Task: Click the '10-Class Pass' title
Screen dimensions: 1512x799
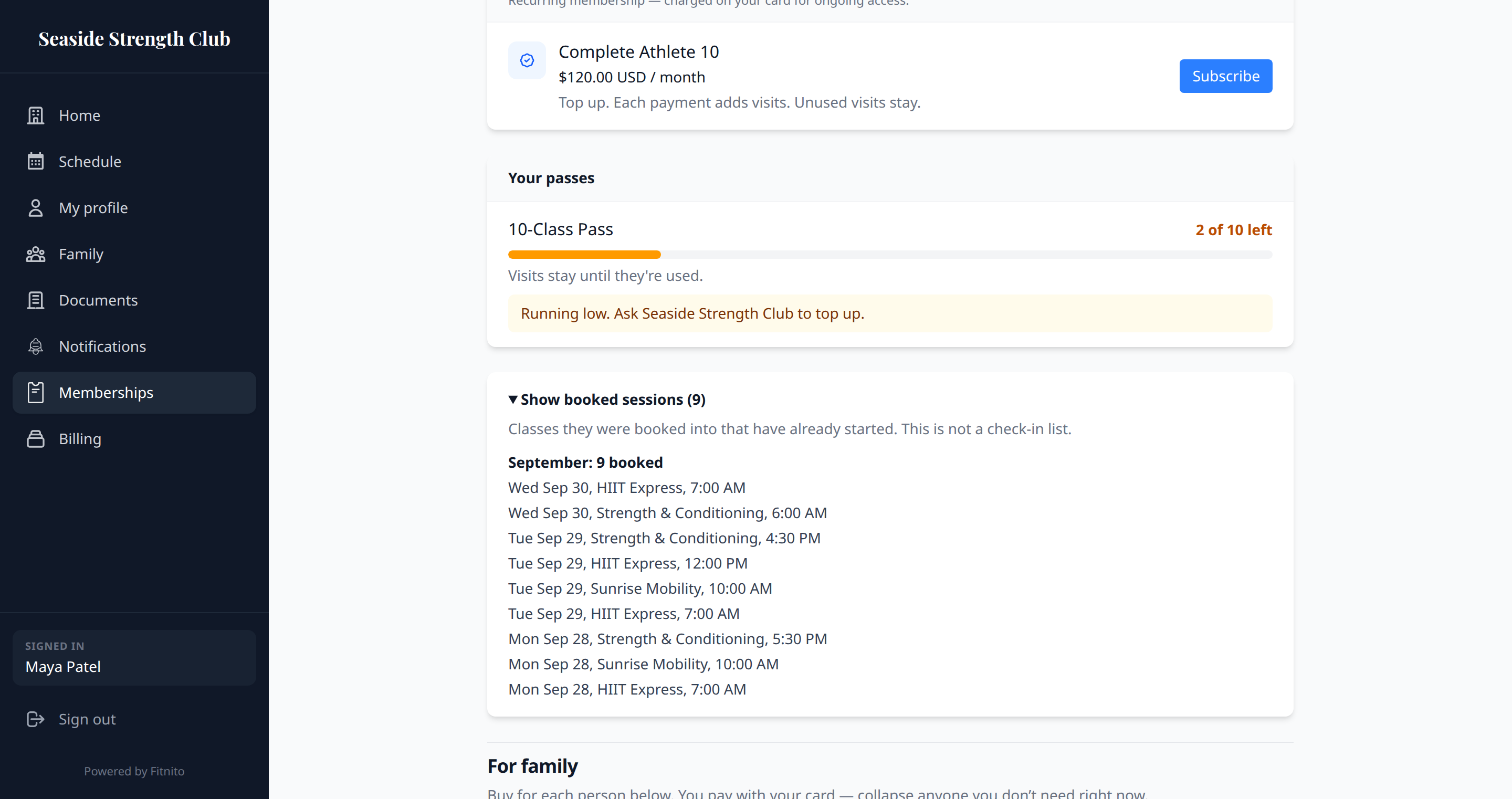Action: tap(561, 229)
